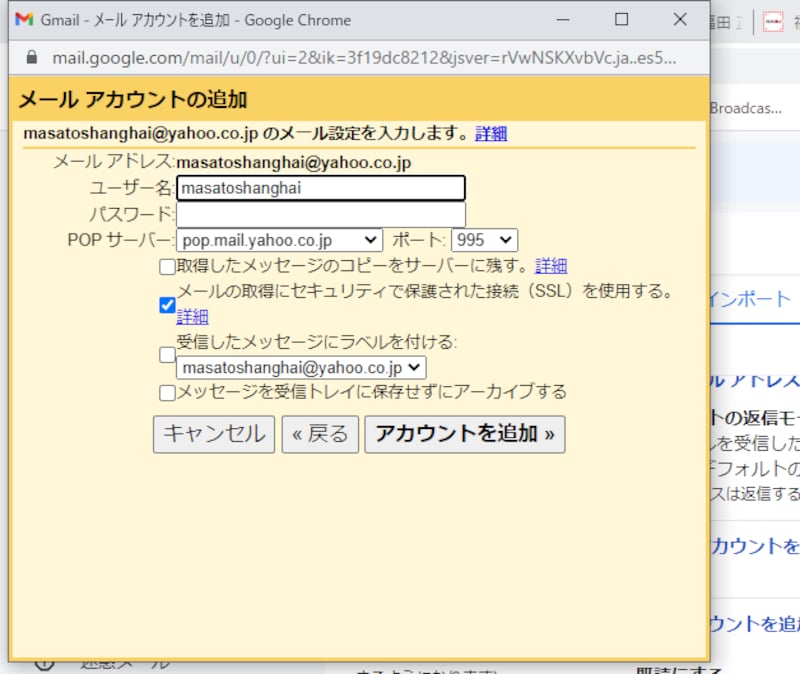Focus the ユーザー名 text field
800x674 pixels.
click(320, 188)
